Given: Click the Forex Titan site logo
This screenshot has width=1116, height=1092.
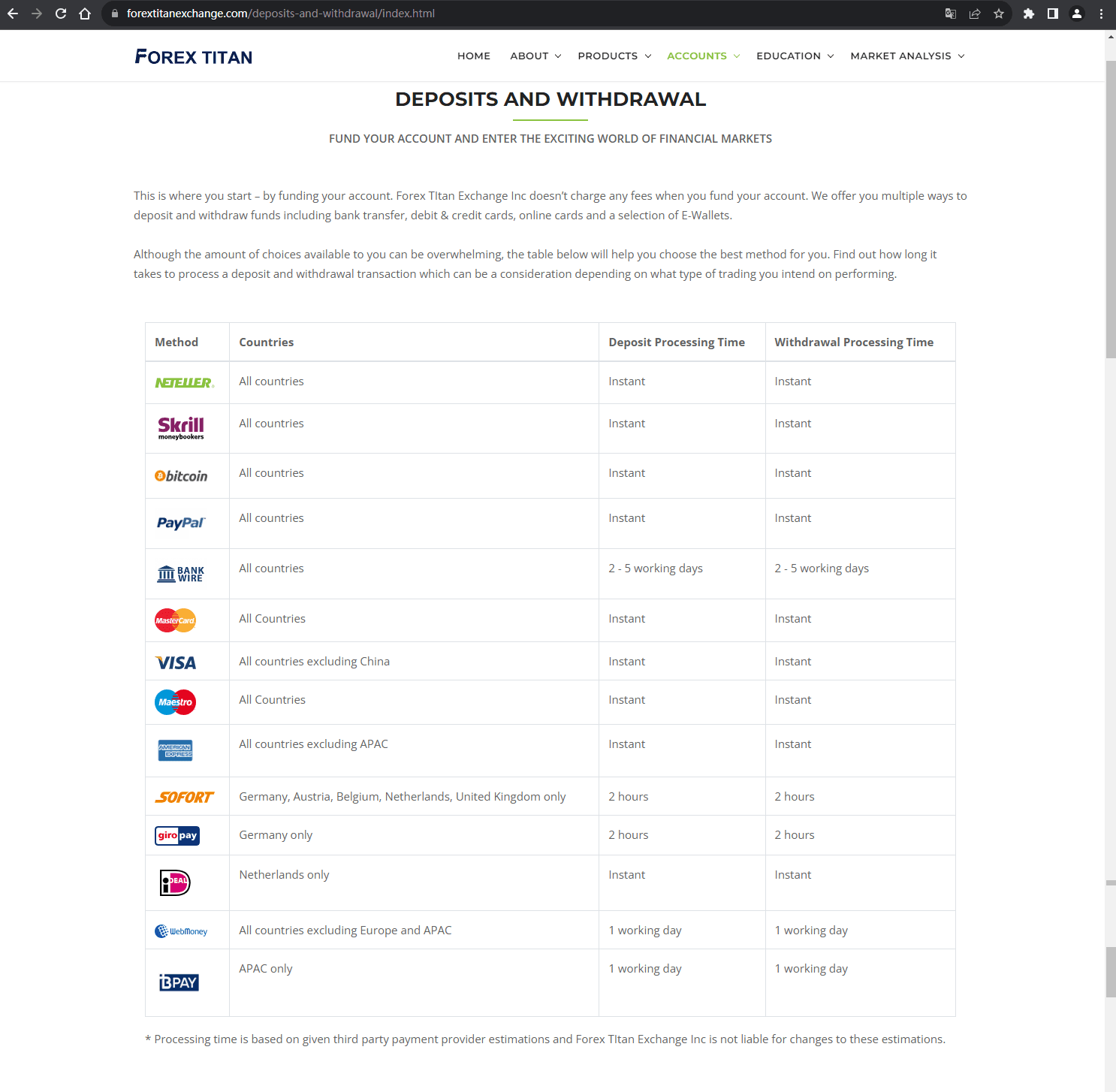Looking at the screenshot, I should tap(194, 57).
